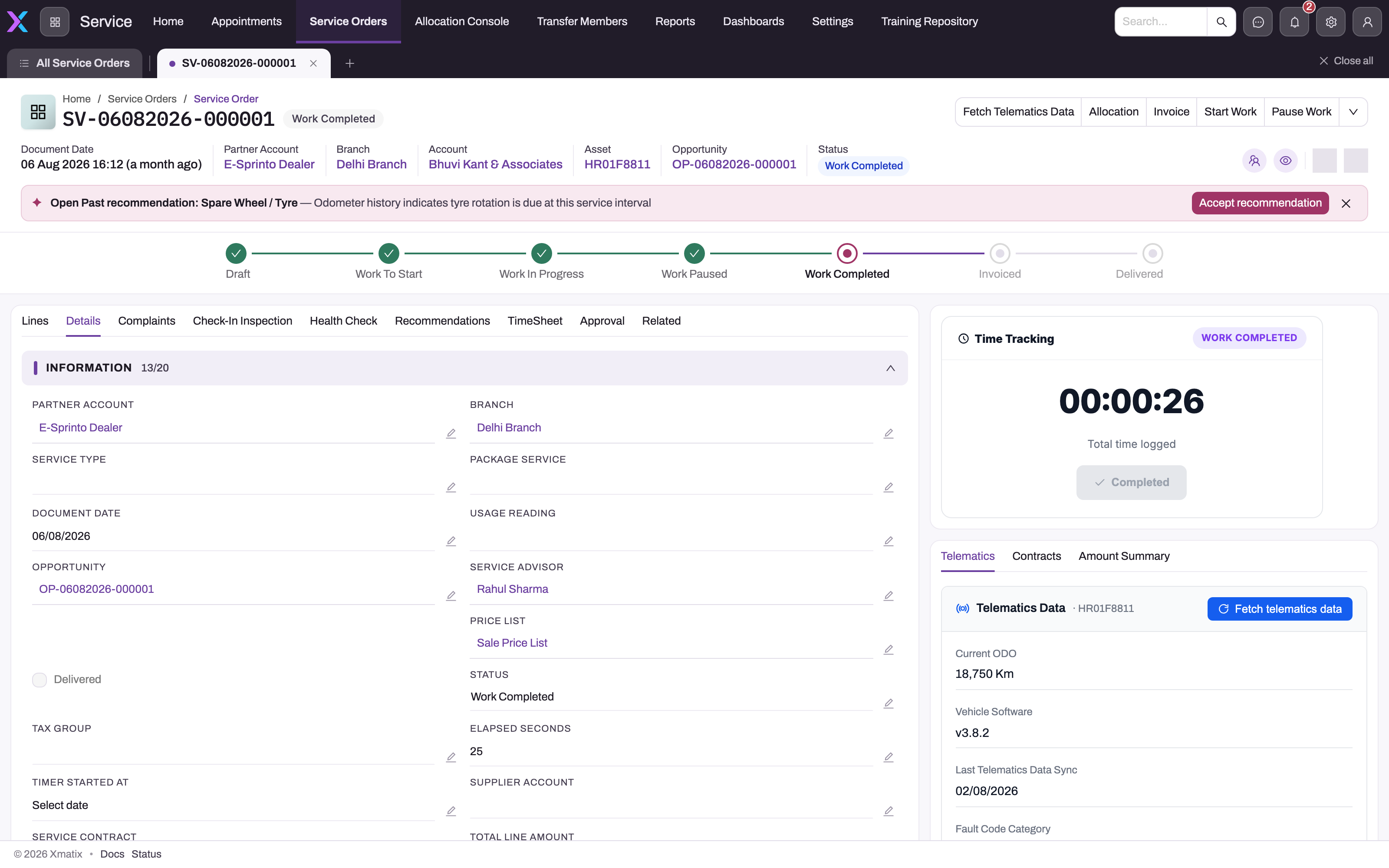
Task: Collapse the Information section
Action: (890, 368)
